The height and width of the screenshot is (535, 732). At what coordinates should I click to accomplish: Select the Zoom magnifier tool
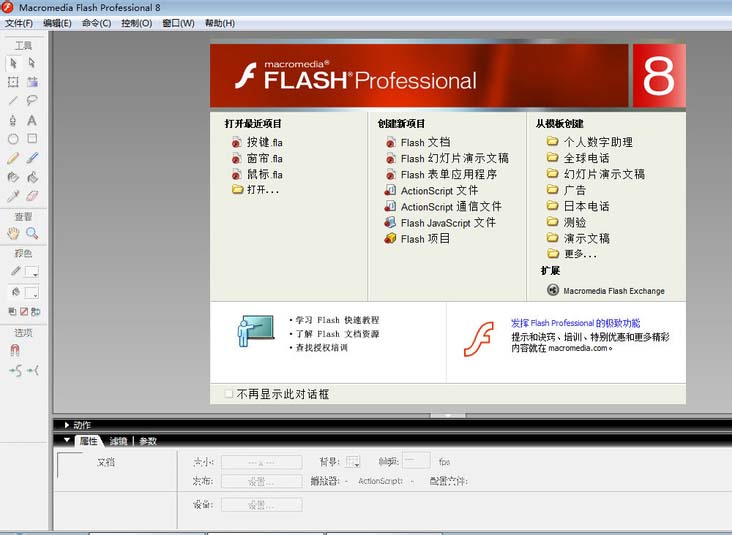tap(32, 233)
